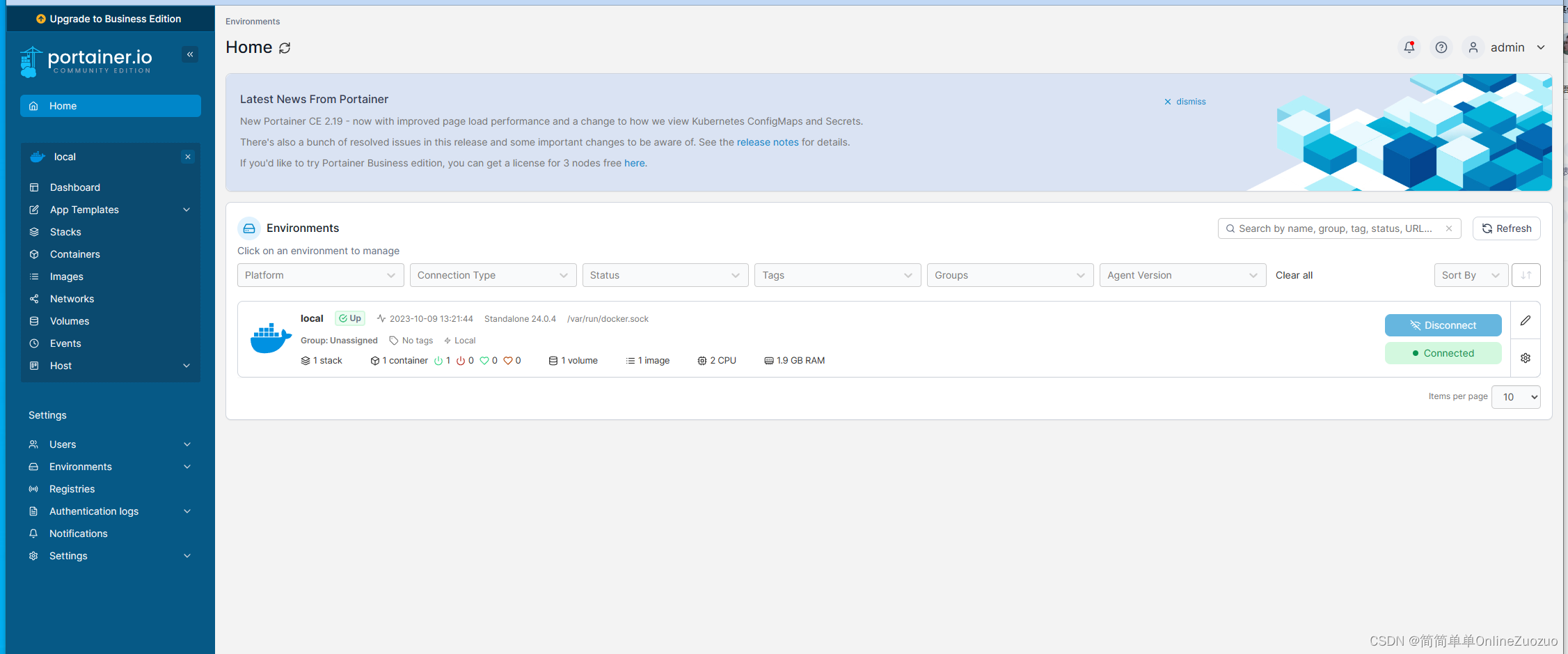Open the Sort By dropdown

[x=1471, y=275]
